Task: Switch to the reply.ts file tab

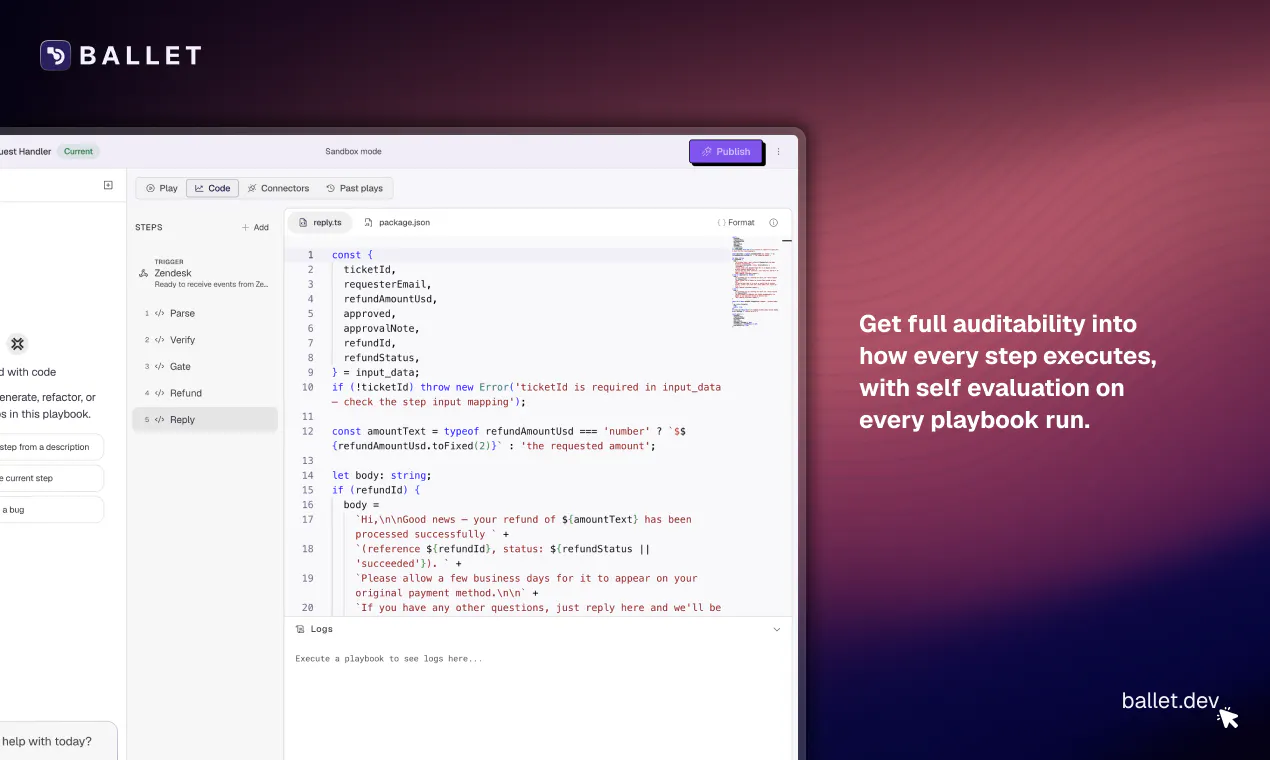Action: click(320, 222)
